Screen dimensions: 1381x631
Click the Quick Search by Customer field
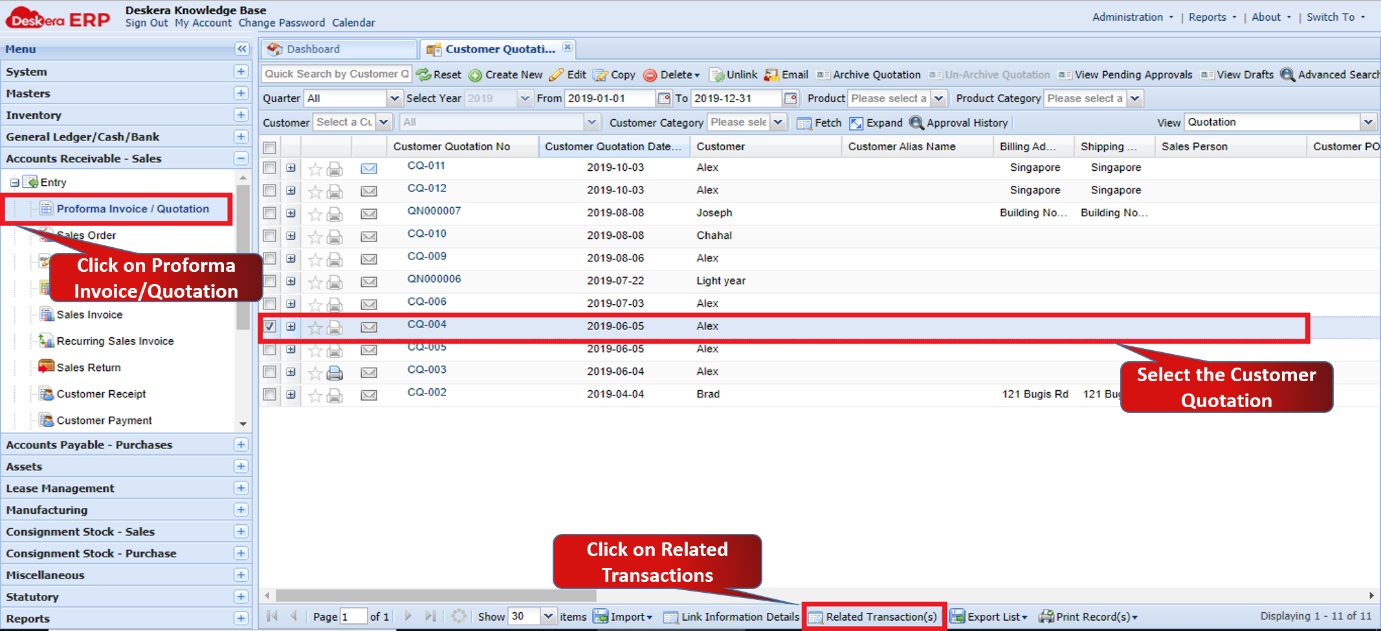tap(336, 74)
